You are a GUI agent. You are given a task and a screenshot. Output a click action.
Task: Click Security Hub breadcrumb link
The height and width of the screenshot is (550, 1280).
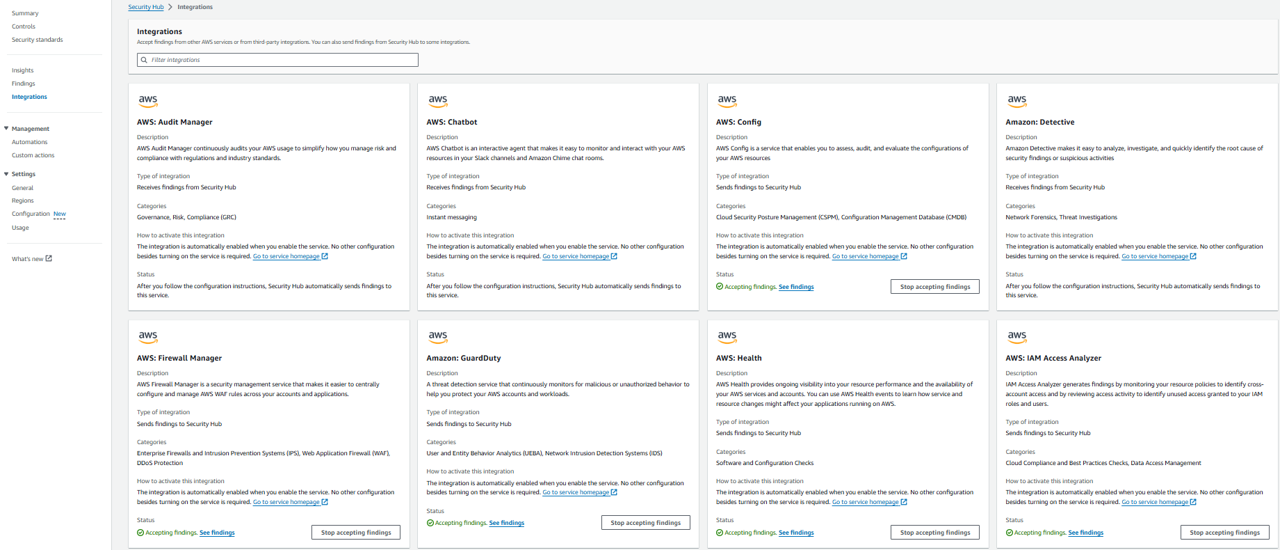146,7
